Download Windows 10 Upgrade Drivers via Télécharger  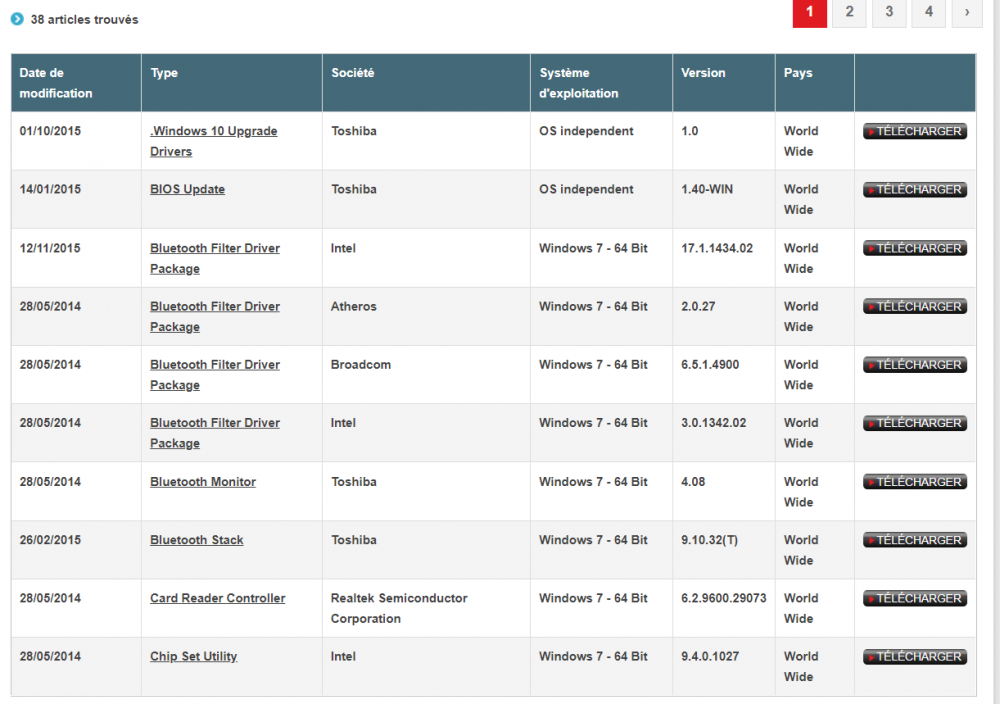tap(915, 131)
